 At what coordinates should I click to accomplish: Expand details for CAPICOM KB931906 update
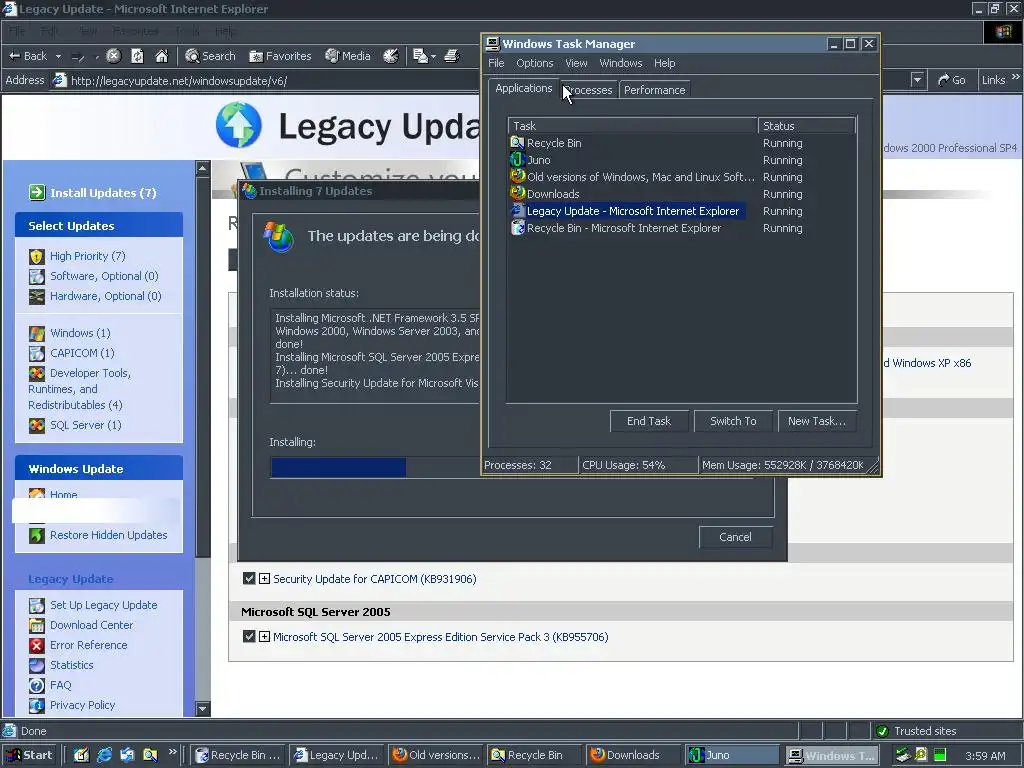tap(264, 579)
